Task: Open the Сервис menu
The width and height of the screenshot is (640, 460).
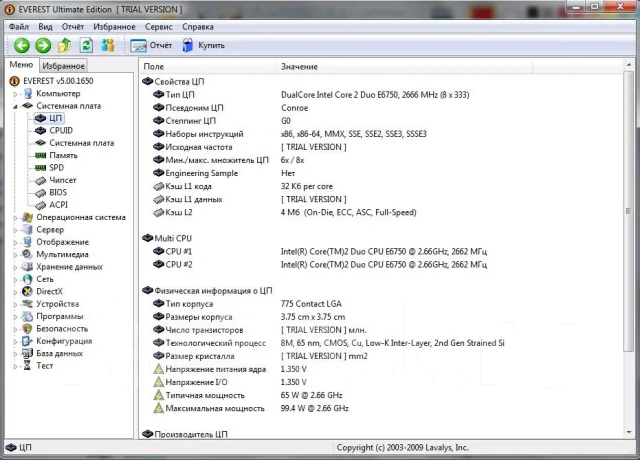Action: pos(159,27)
